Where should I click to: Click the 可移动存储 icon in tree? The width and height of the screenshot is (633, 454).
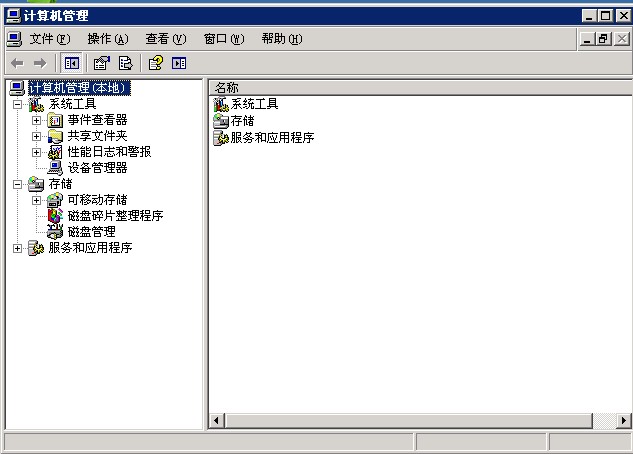[x=55, y=200]
